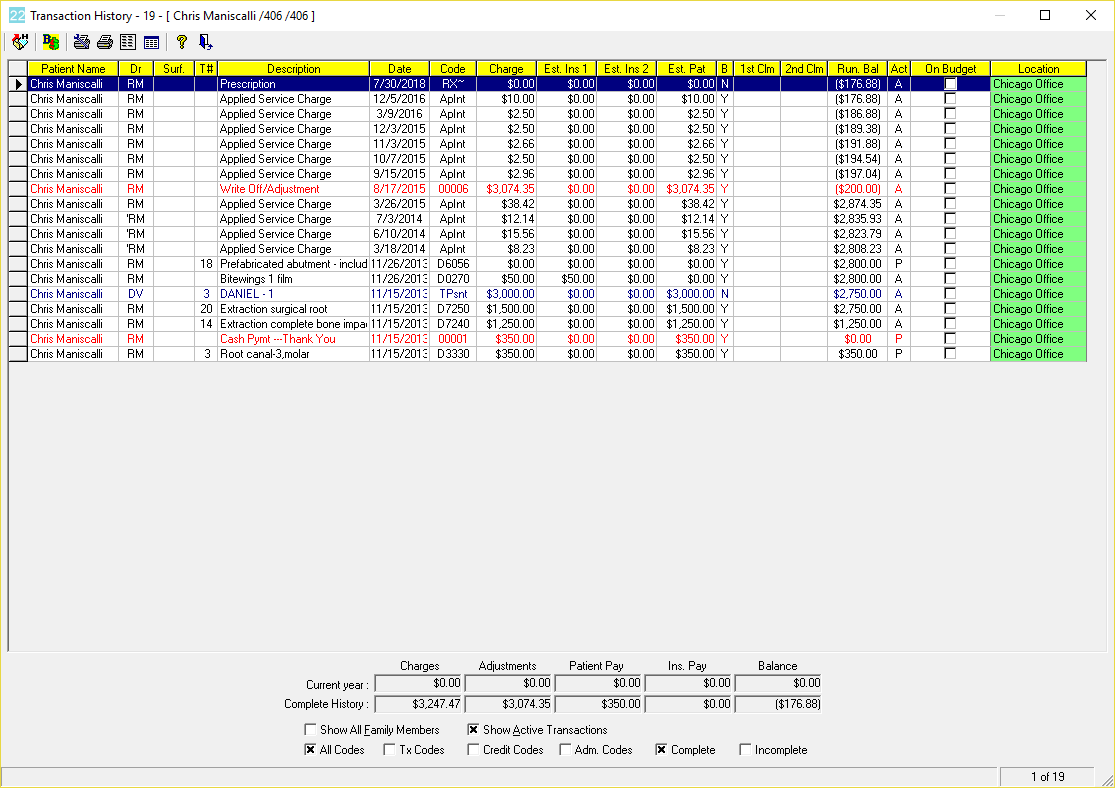Screen dimensions: 1115x788
Task: Click the '1 of 19' status bar entry
Action: tap(1047, 777)
